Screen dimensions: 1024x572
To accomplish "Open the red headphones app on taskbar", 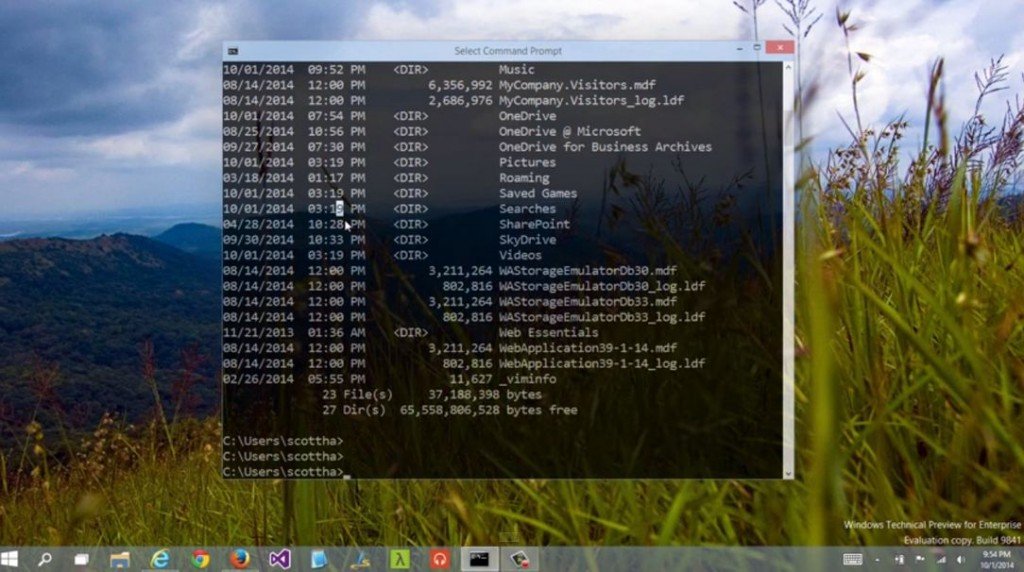I will 439,559.
